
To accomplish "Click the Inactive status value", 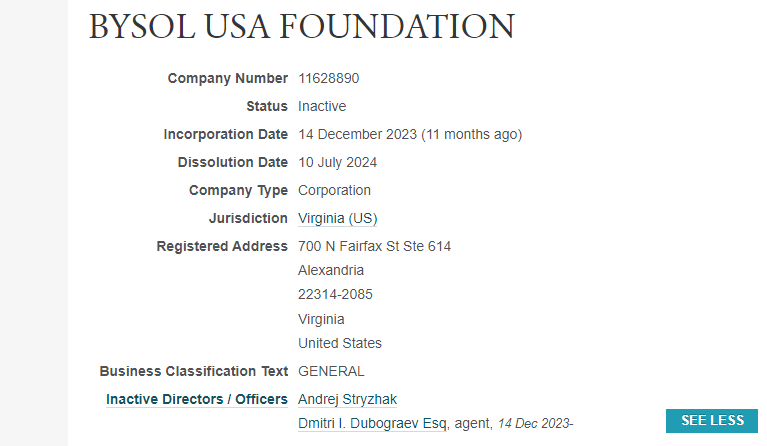I will point(322,106).
